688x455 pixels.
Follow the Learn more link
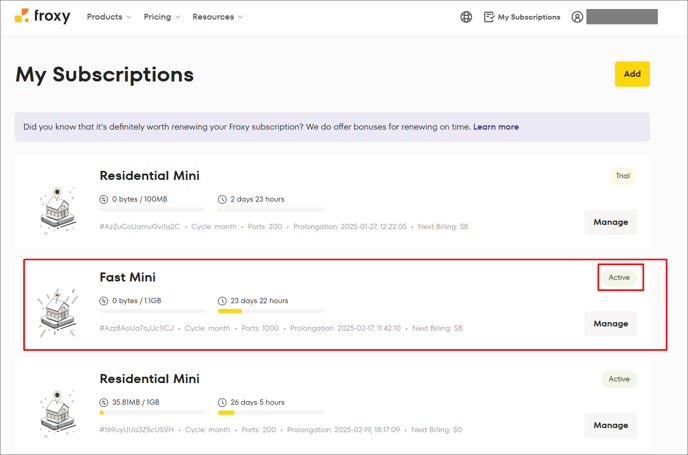496,127
